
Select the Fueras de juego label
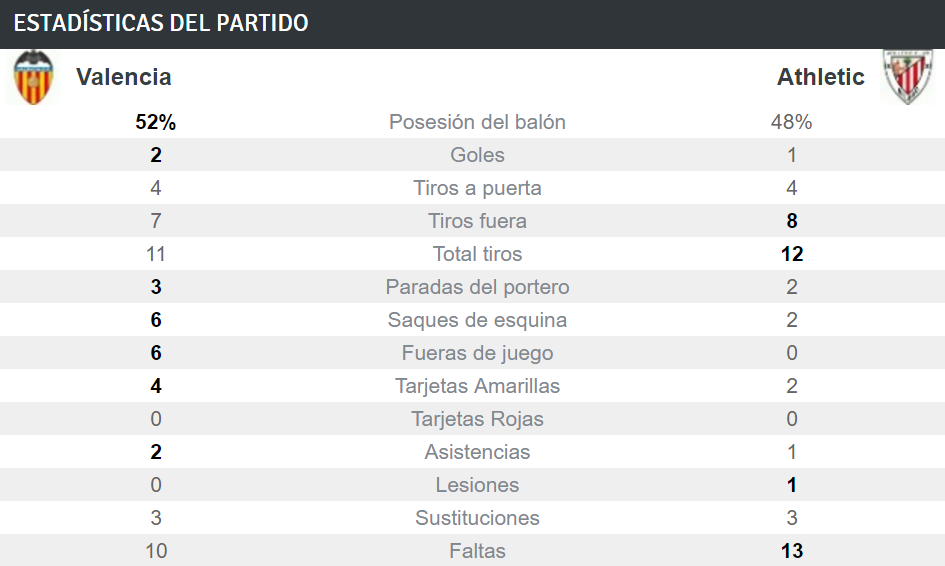coord(477,353)
